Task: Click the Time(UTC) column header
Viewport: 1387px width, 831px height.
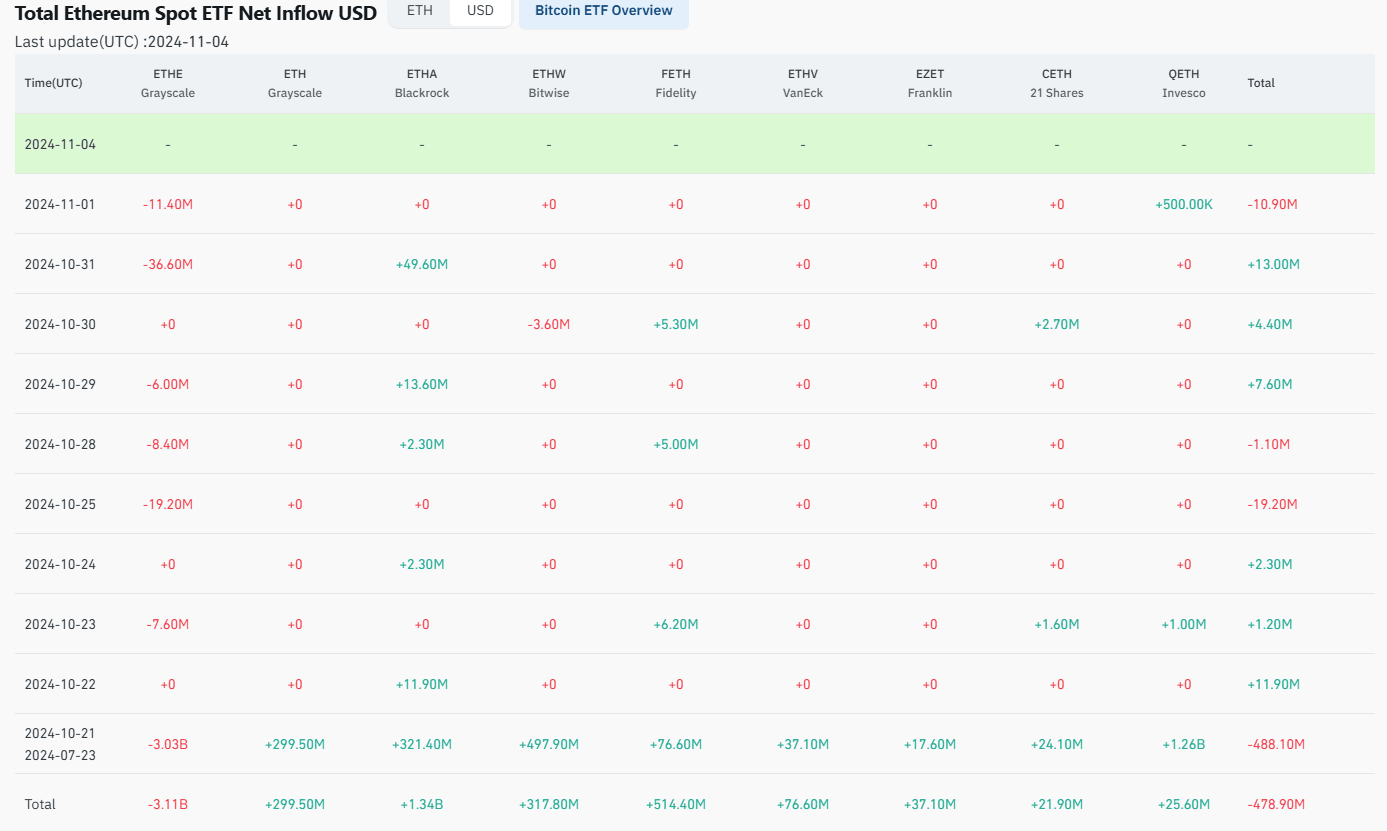Action: pos(52,83)
